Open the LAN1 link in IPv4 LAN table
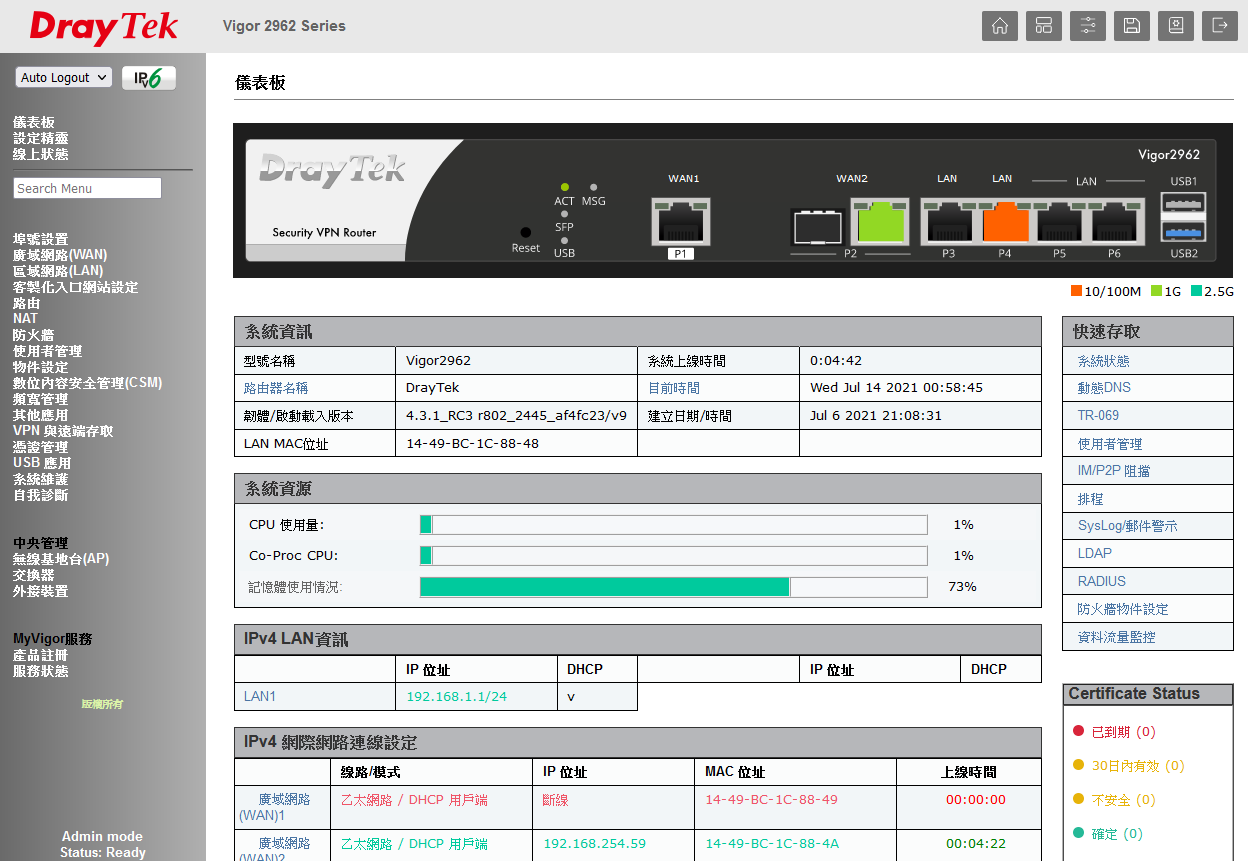This screenshot has width=1248, height=861. (x=260, y=696)
